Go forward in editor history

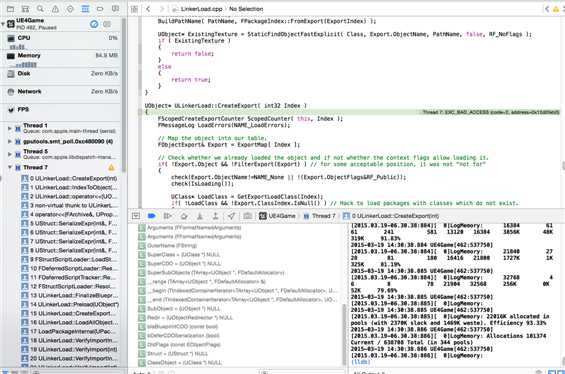[162, 9]
